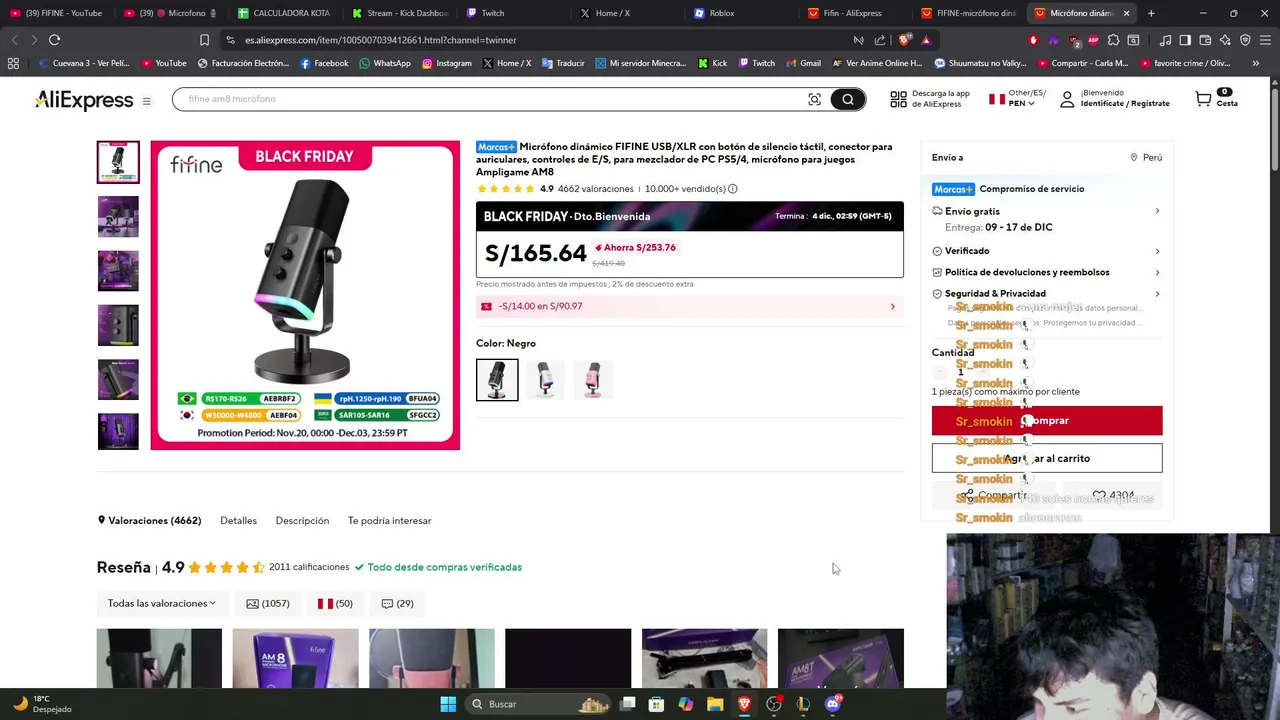Click the Brave VPN shield icon
The height and width of the screenshot is (720, 1280).
(1245, 40)
